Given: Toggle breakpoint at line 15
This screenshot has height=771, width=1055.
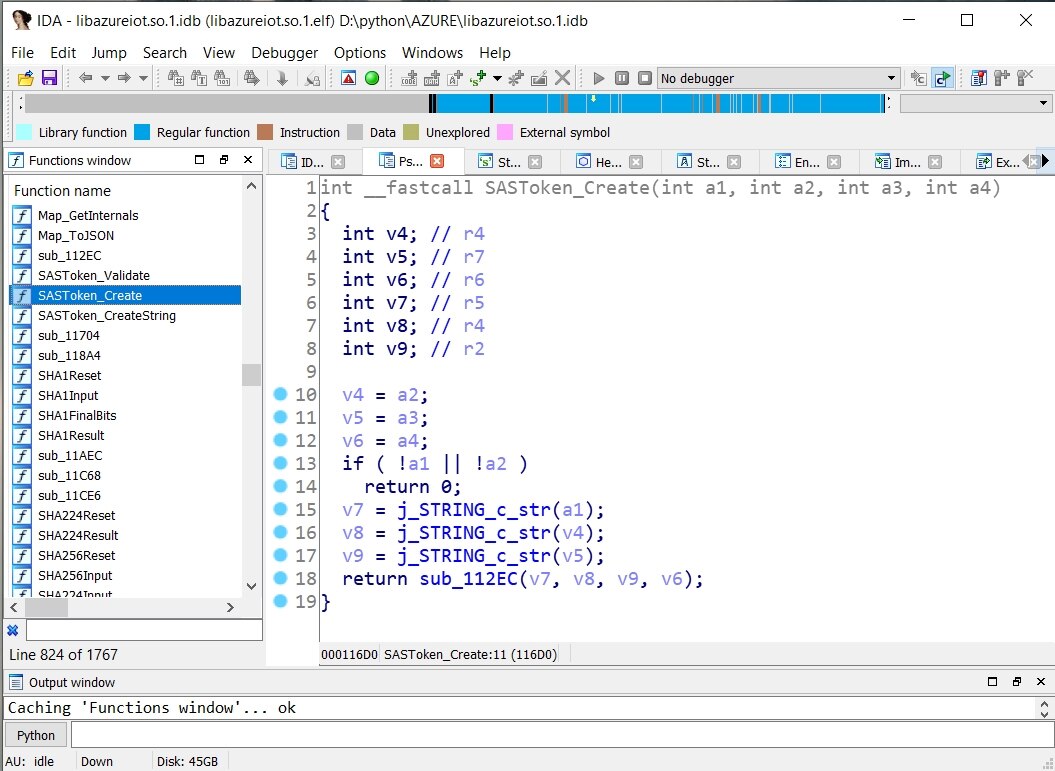Looking at the screenshot, I should (281, 510).
